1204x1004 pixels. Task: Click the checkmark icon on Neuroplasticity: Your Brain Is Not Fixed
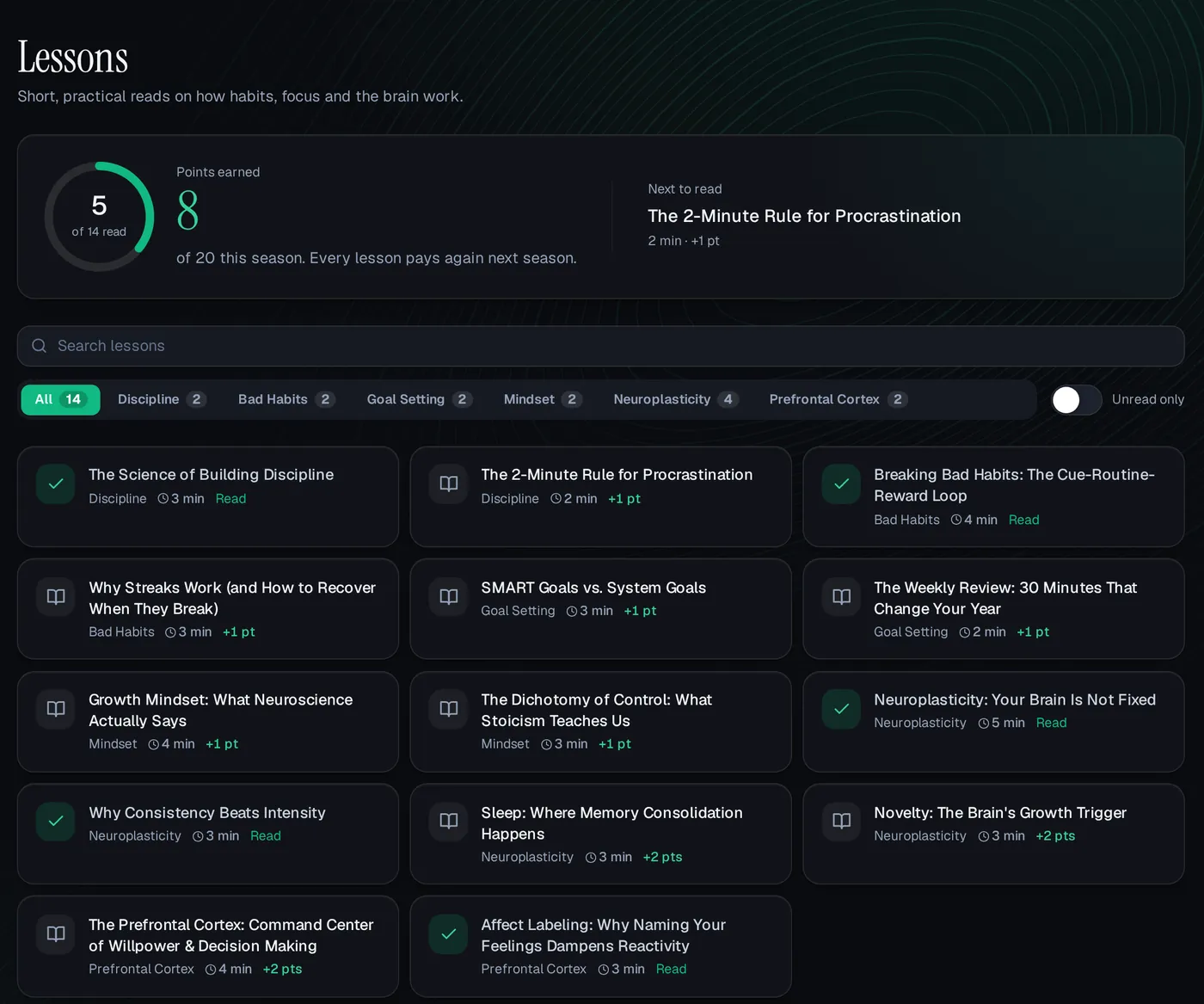point(841,709)
